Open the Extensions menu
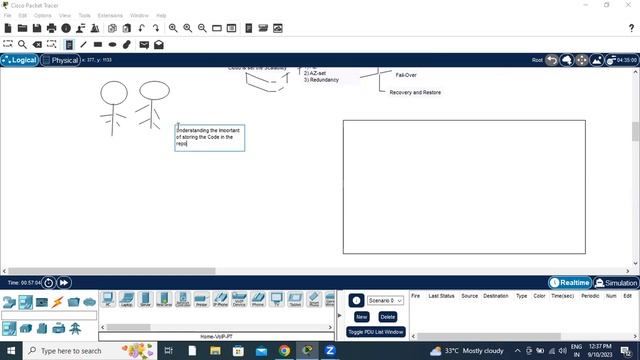 pyautogui.click(x=110, y=16)
